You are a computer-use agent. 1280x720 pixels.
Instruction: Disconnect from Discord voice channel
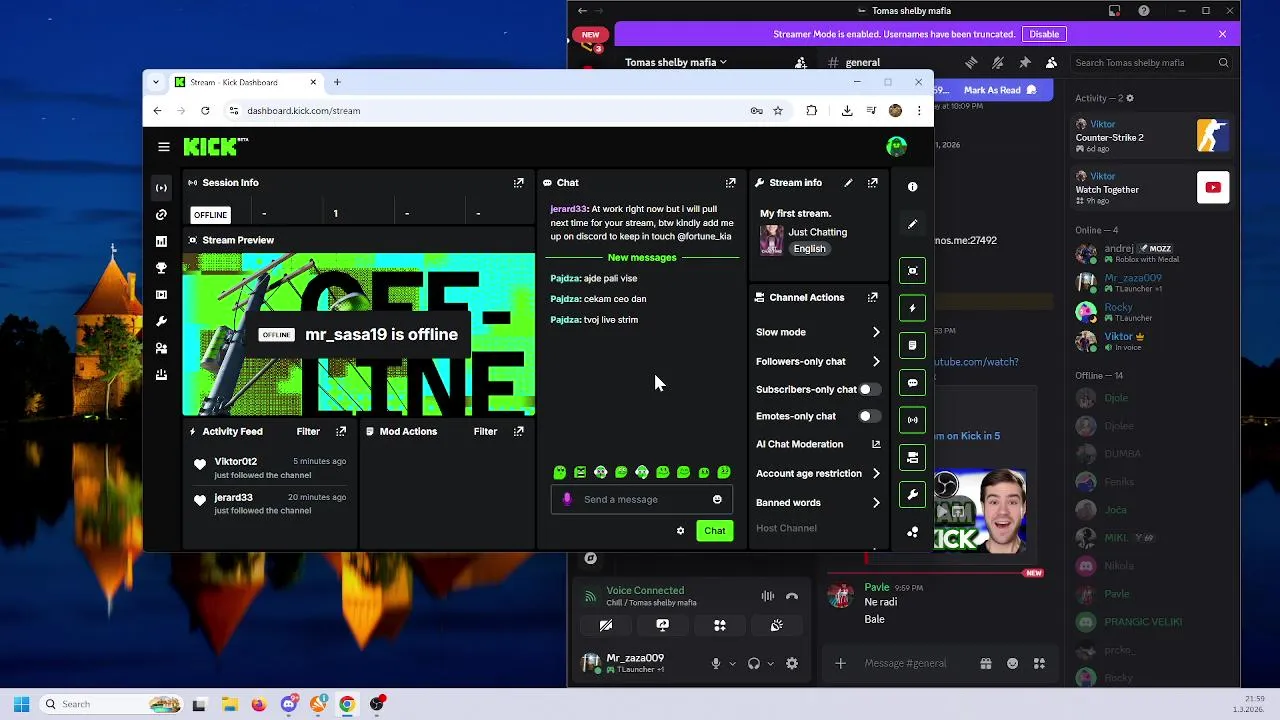(x=792, y=597)
